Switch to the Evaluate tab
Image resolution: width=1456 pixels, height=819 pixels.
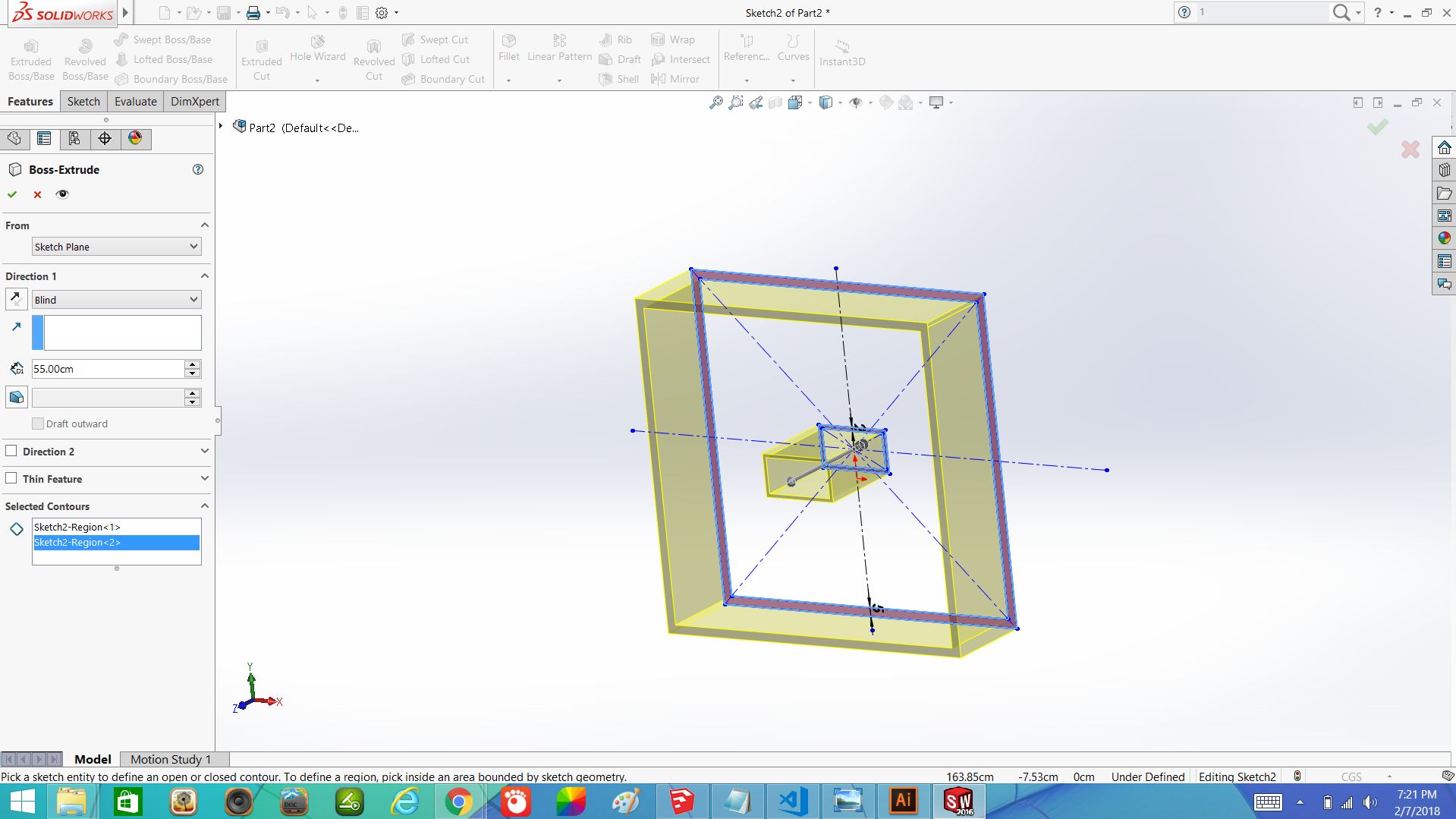pos(136,101)
